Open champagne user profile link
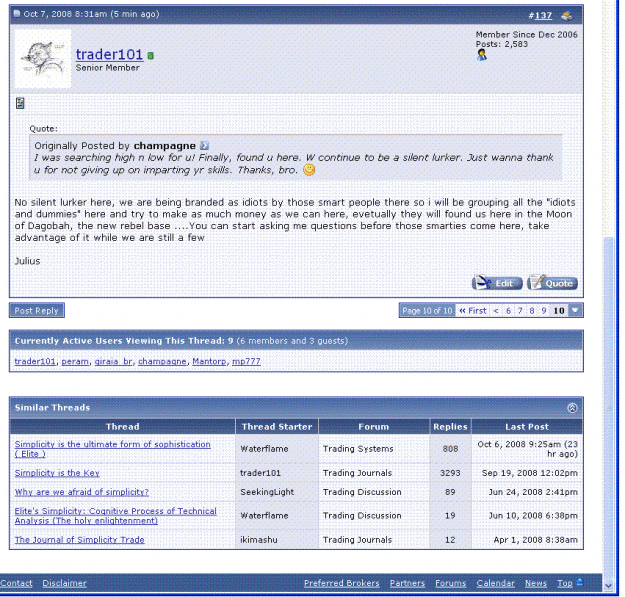This screenshot has height=597, width=625. tap(162, 361)
